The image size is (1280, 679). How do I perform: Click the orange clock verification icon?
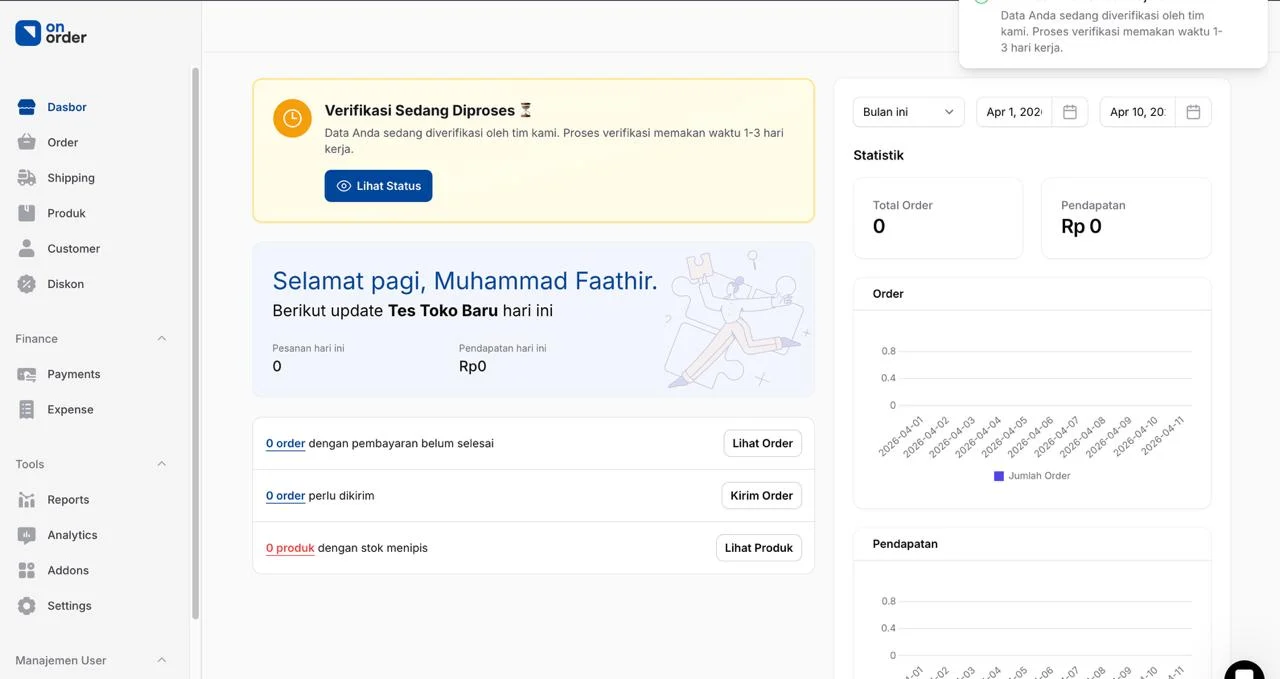click(292, 118)
